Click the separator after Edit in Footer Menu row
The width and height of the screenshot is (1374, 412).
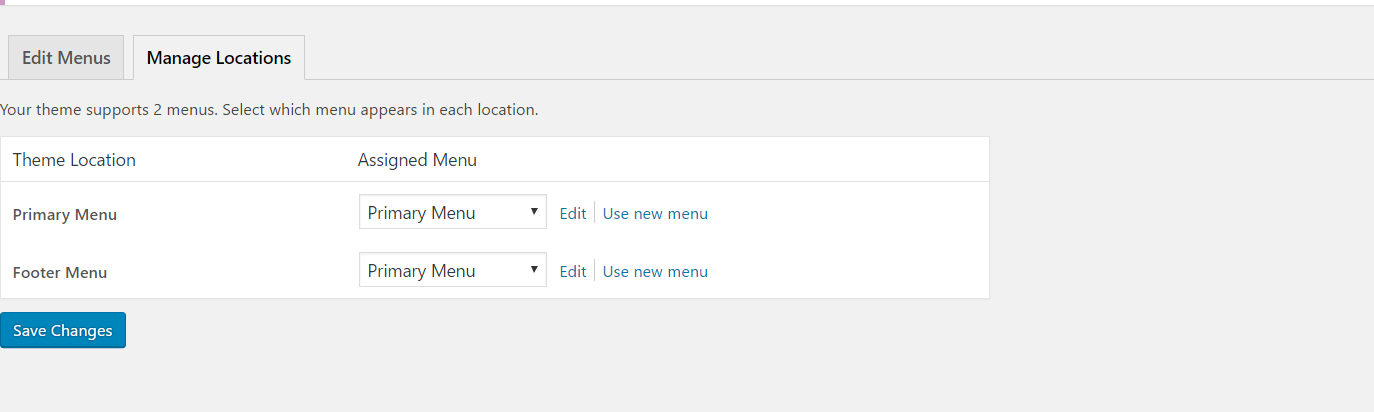coord(595,271)
